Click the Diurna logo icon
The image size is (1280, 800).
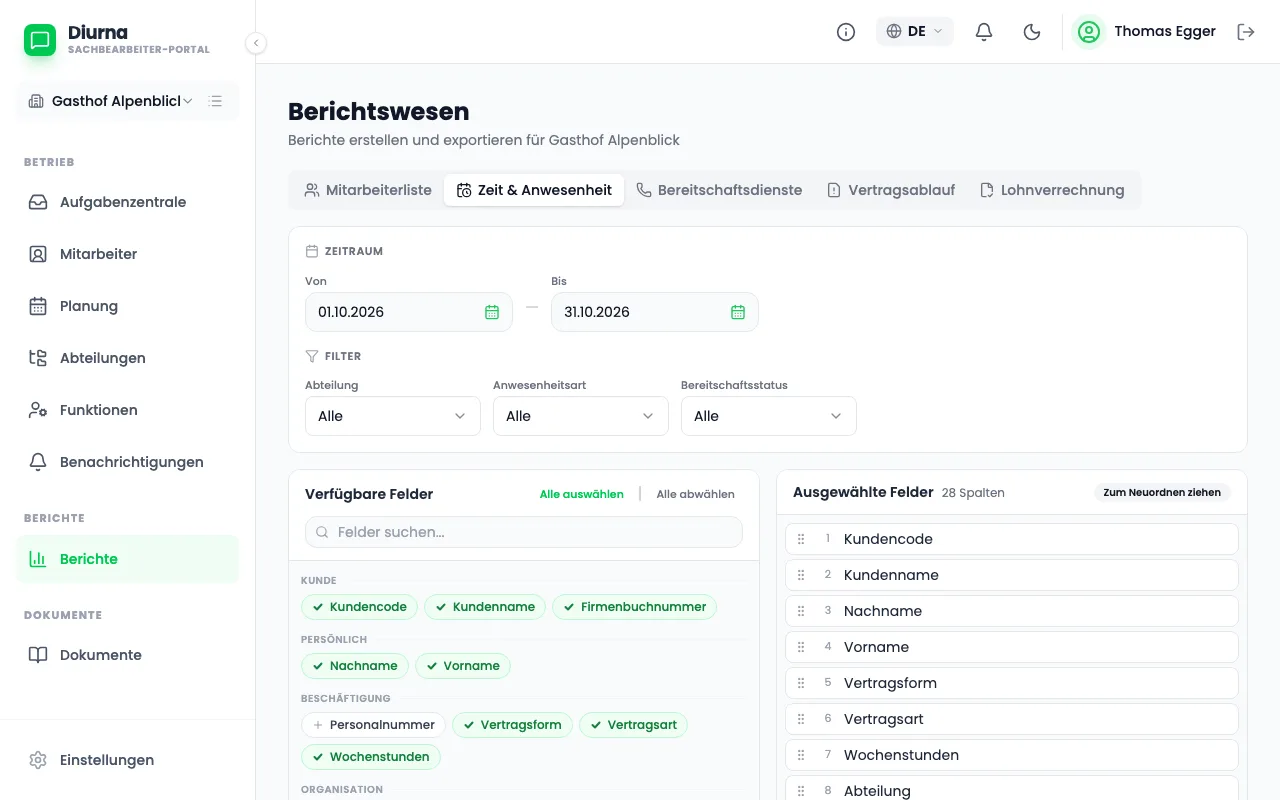(40, 40)
